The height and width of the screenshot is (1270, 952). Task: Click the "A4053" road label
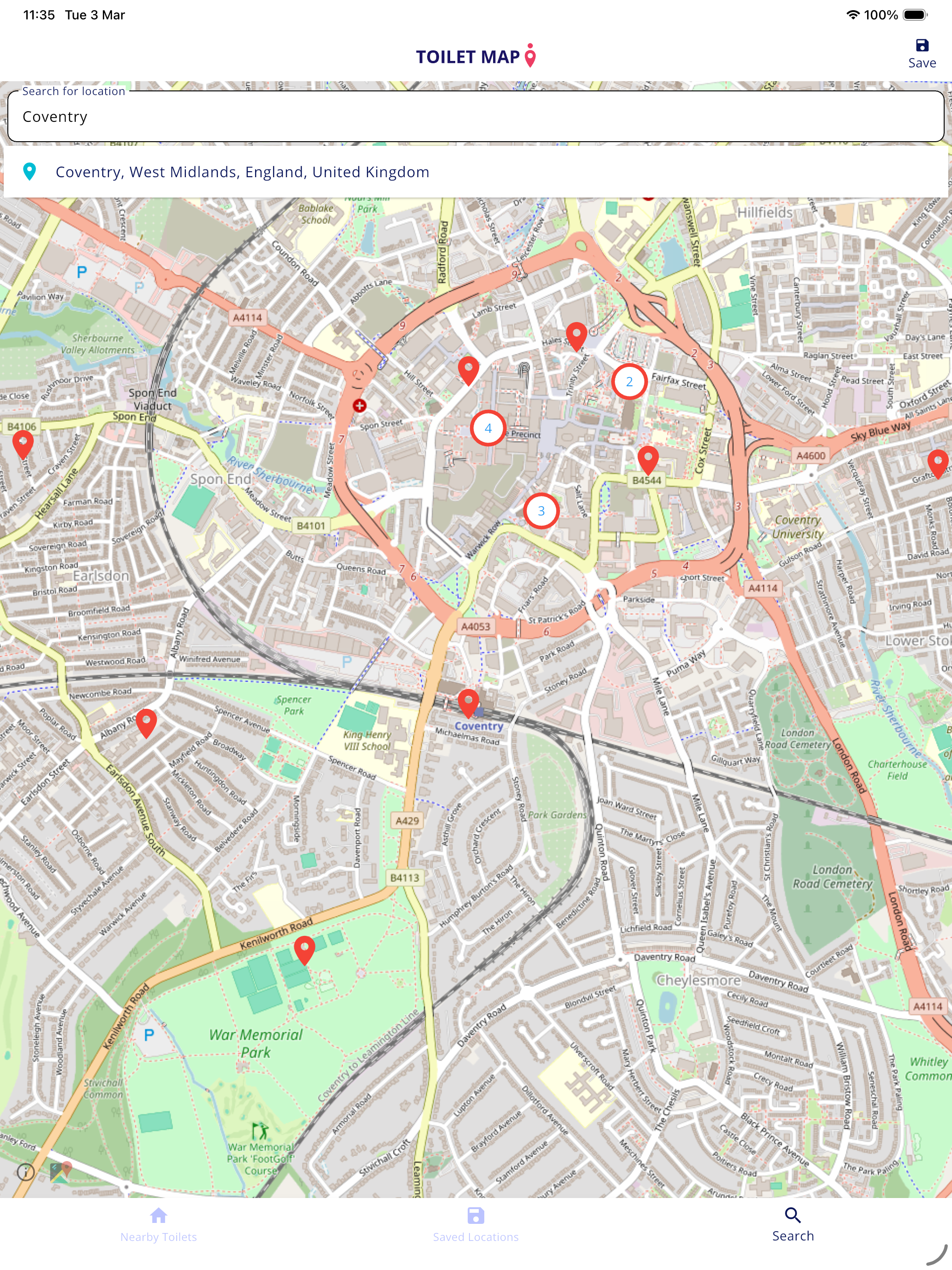pyautogui.click(x=476, y=626)
